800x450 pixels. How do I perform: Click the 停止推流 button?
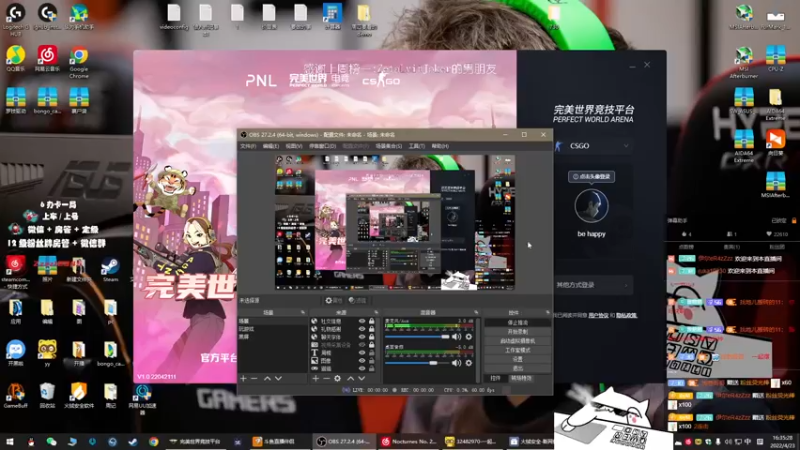pos(517,322)
